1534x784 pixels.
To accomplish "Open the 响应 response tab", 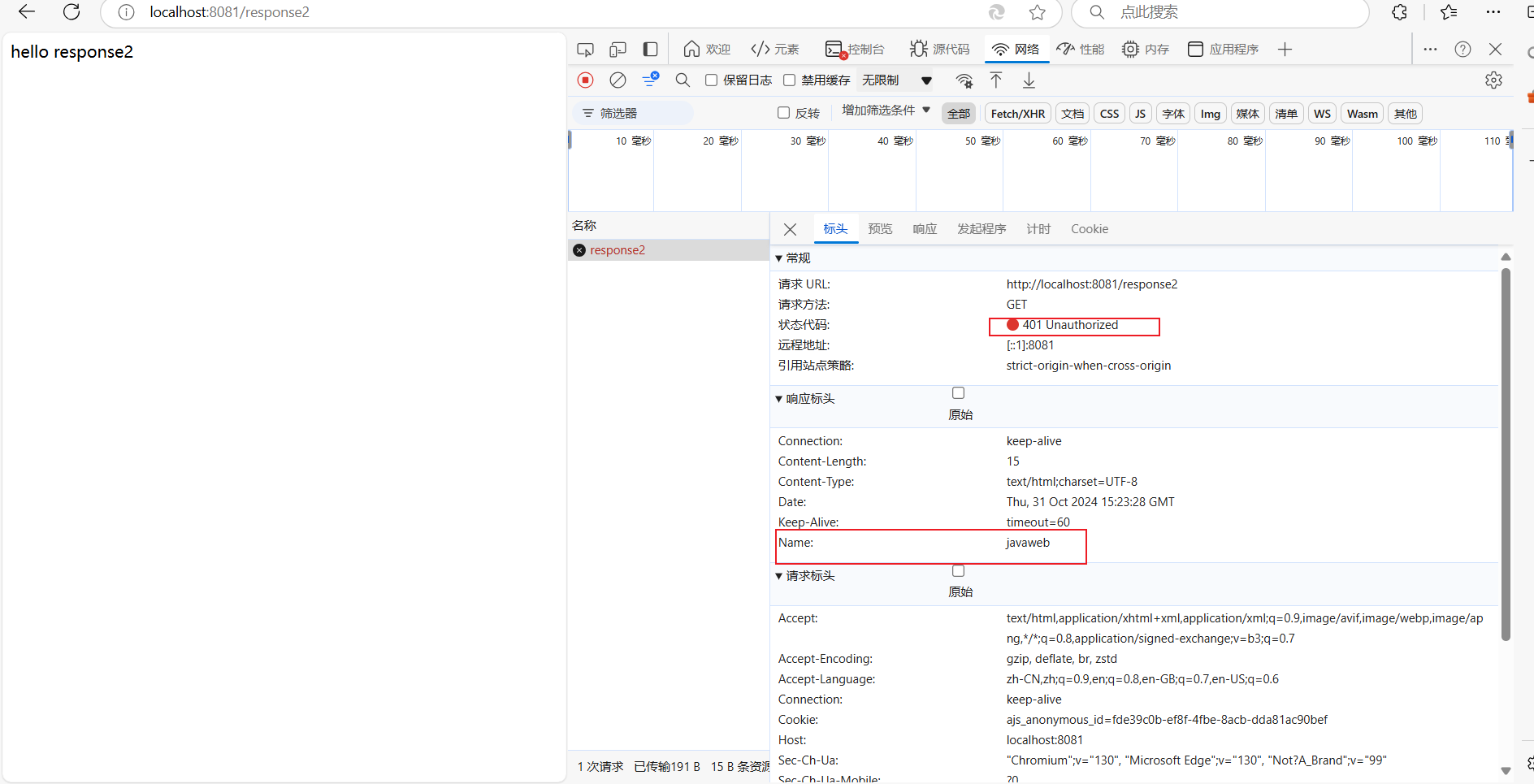I will [x=925, y=229].
